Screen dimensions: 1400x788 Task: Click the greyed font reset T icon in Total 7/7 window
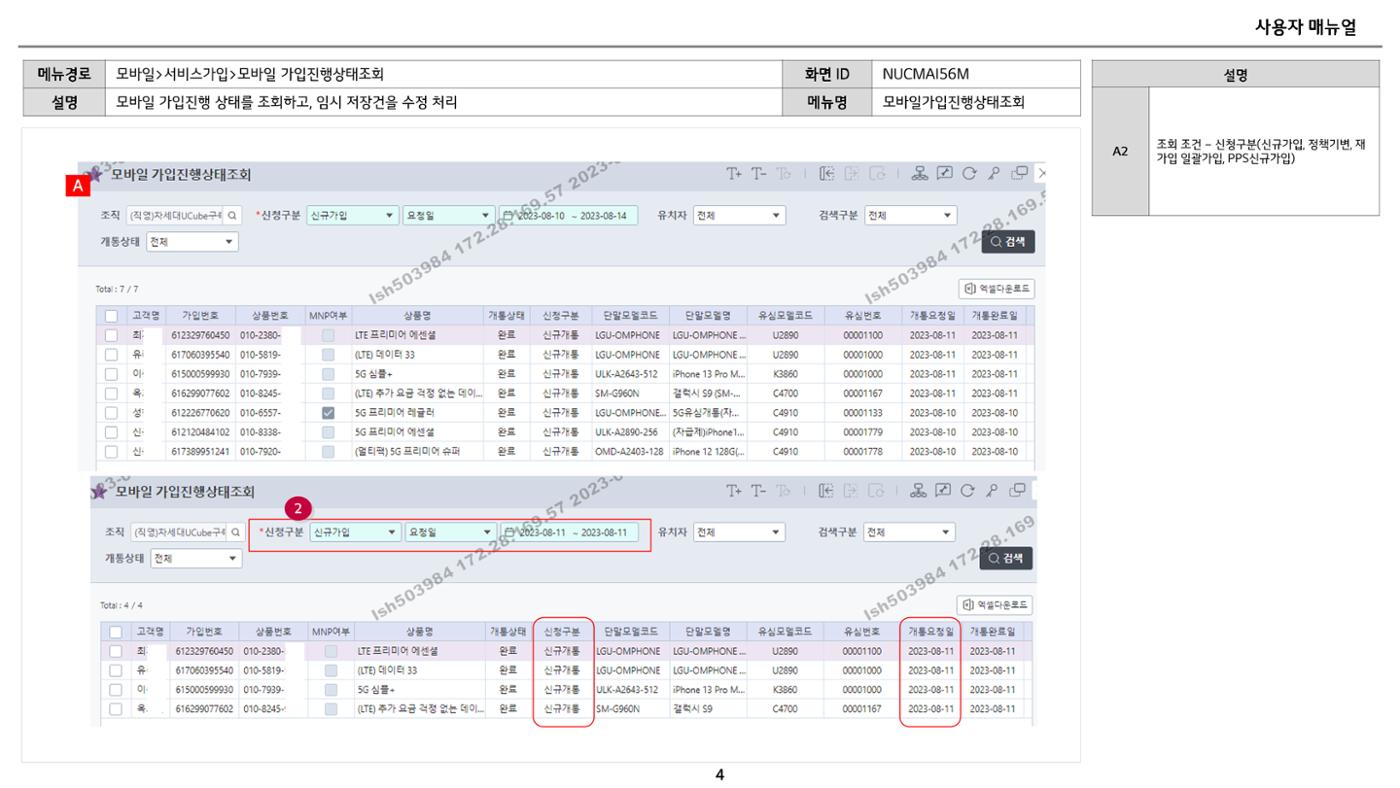tap(786, 176)
